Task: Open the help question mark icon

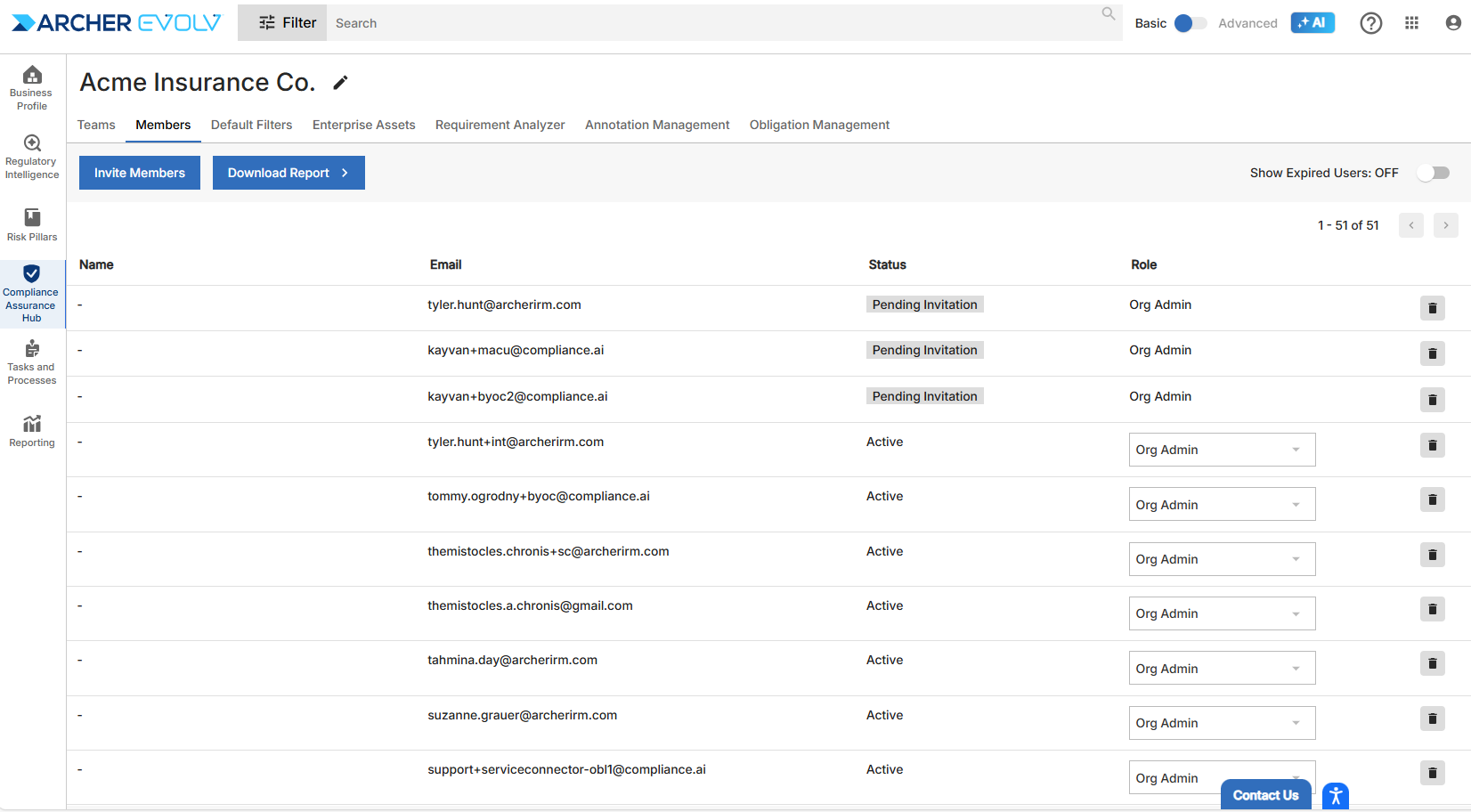Action: (x=1370, y=23)
